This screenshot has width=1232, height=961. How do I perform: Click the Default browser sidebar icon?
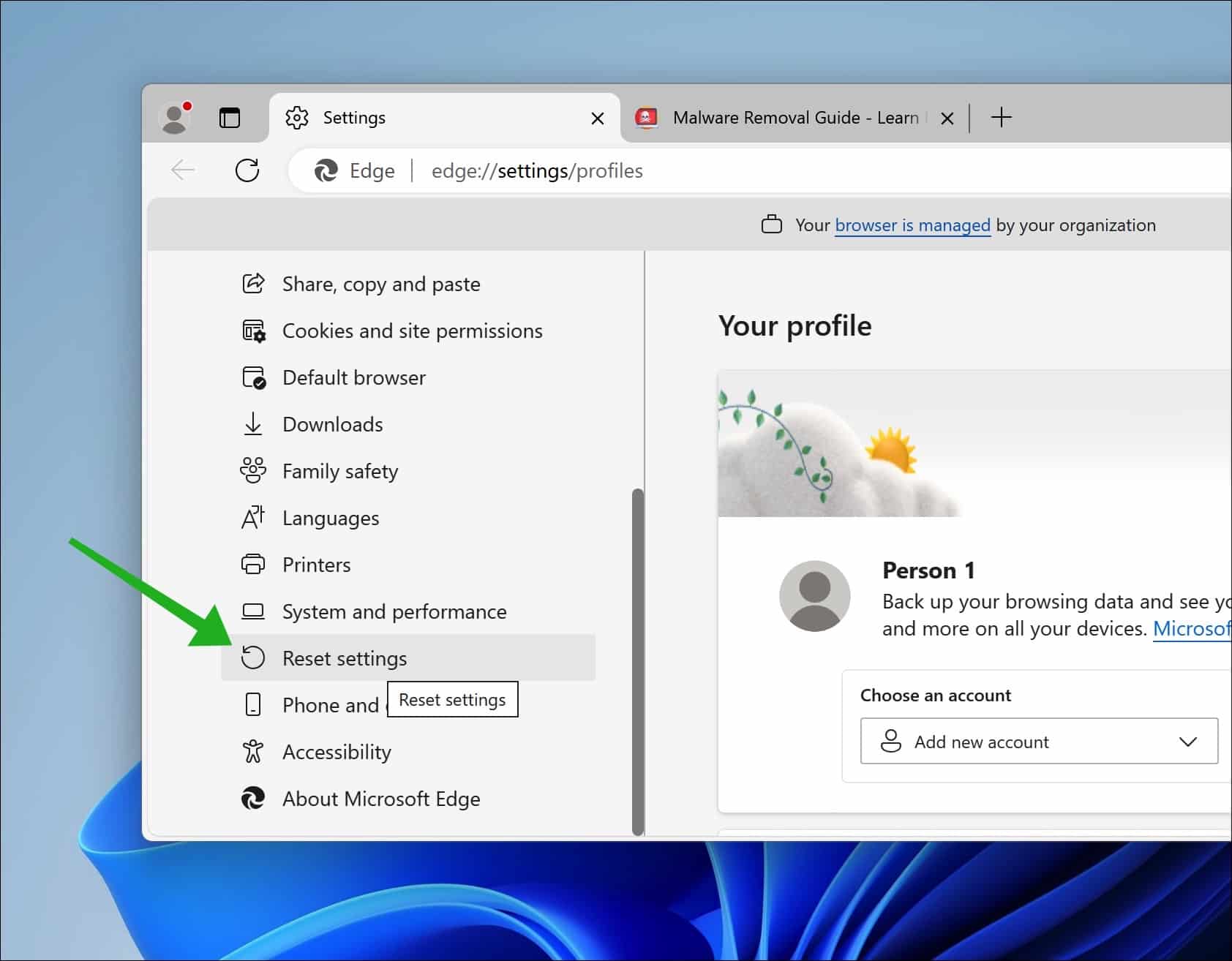(x=253, y=377)
